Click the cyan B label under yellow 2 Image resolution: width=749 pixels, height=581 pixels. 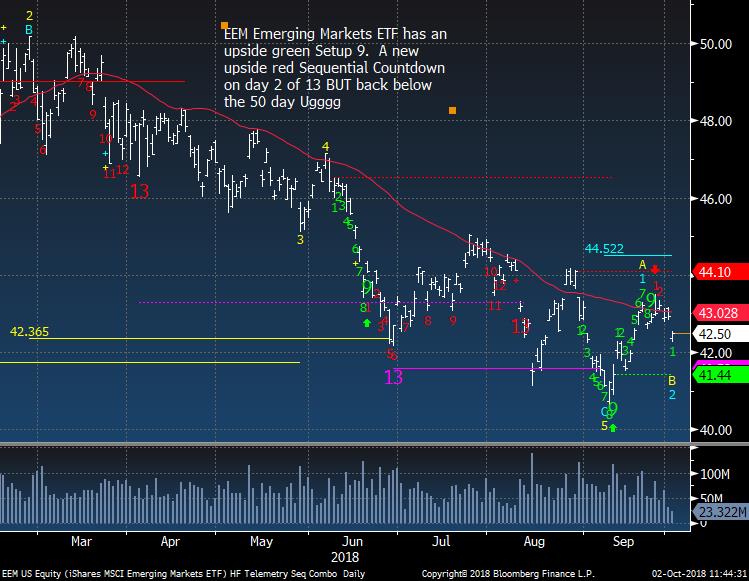click(x=29, y=30)
